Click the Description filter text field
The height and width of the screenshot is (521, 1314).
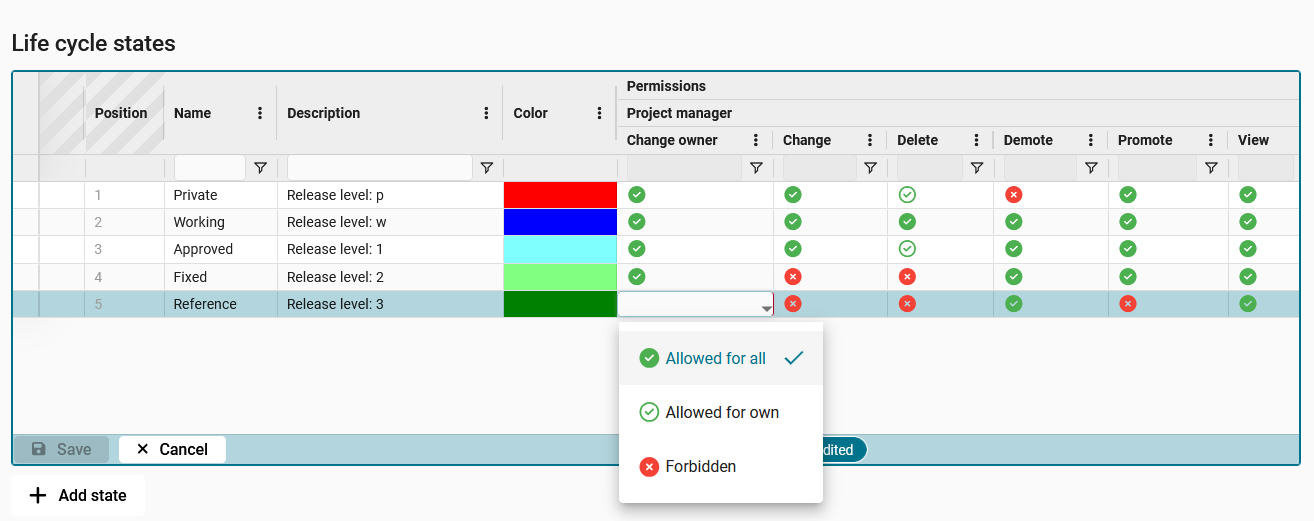tap(379, 168)
